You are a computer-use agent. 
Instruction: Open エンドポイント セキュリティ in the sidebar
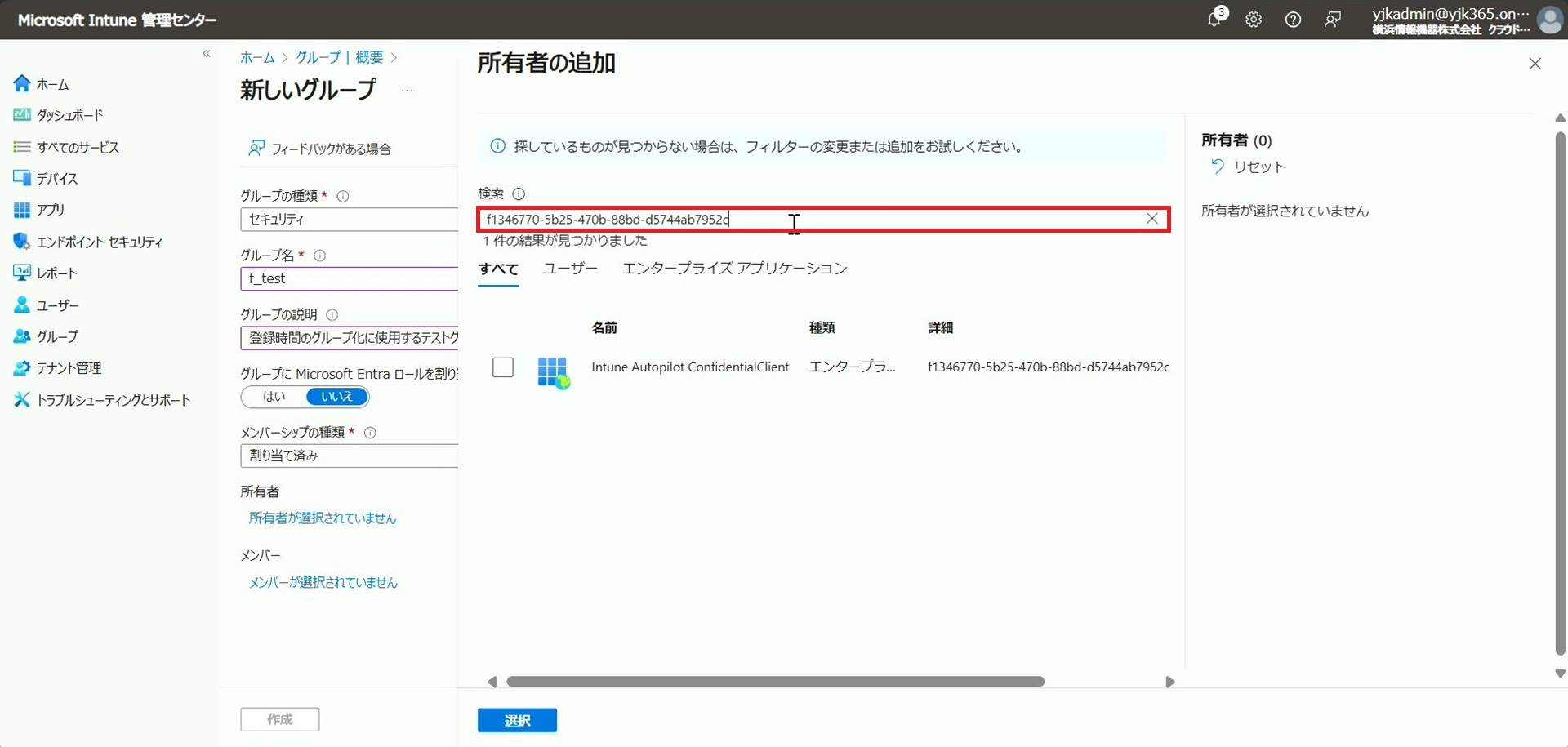pyautogui.click(x=87, y=242)
